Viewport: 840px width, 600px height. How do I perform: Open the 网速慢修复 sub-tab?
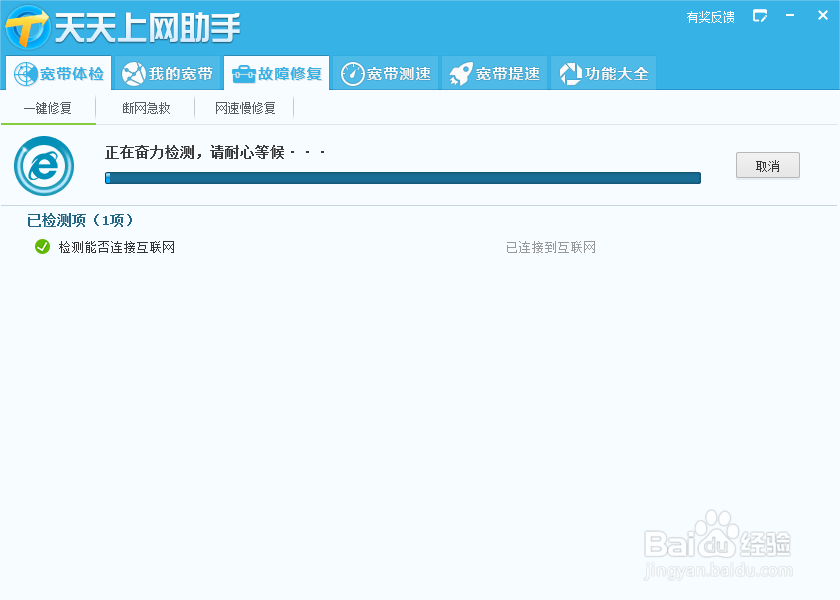point(245,109)
